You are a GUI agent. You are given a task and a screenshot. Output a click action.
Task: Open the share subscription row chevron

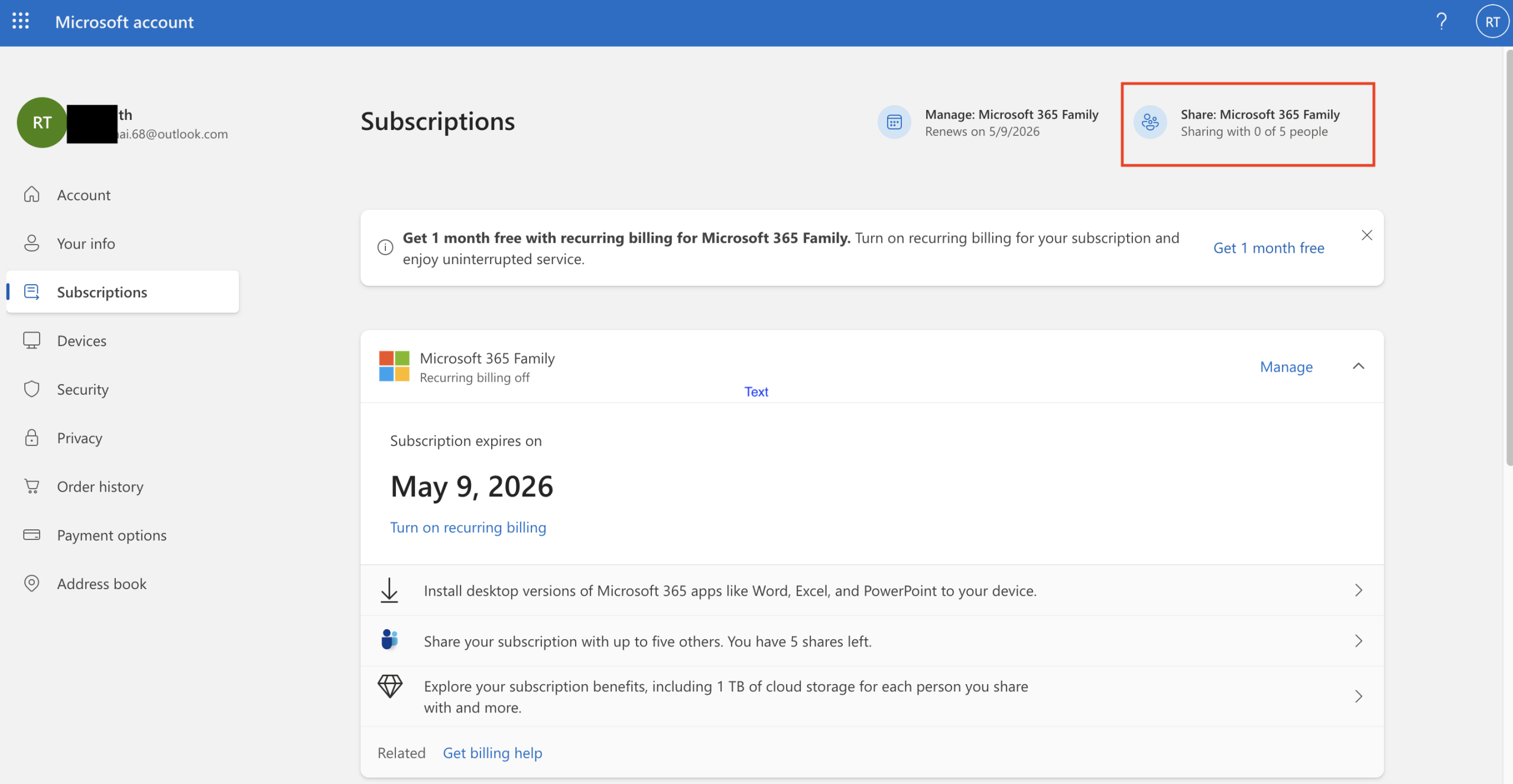click(x=1359, y=641)
